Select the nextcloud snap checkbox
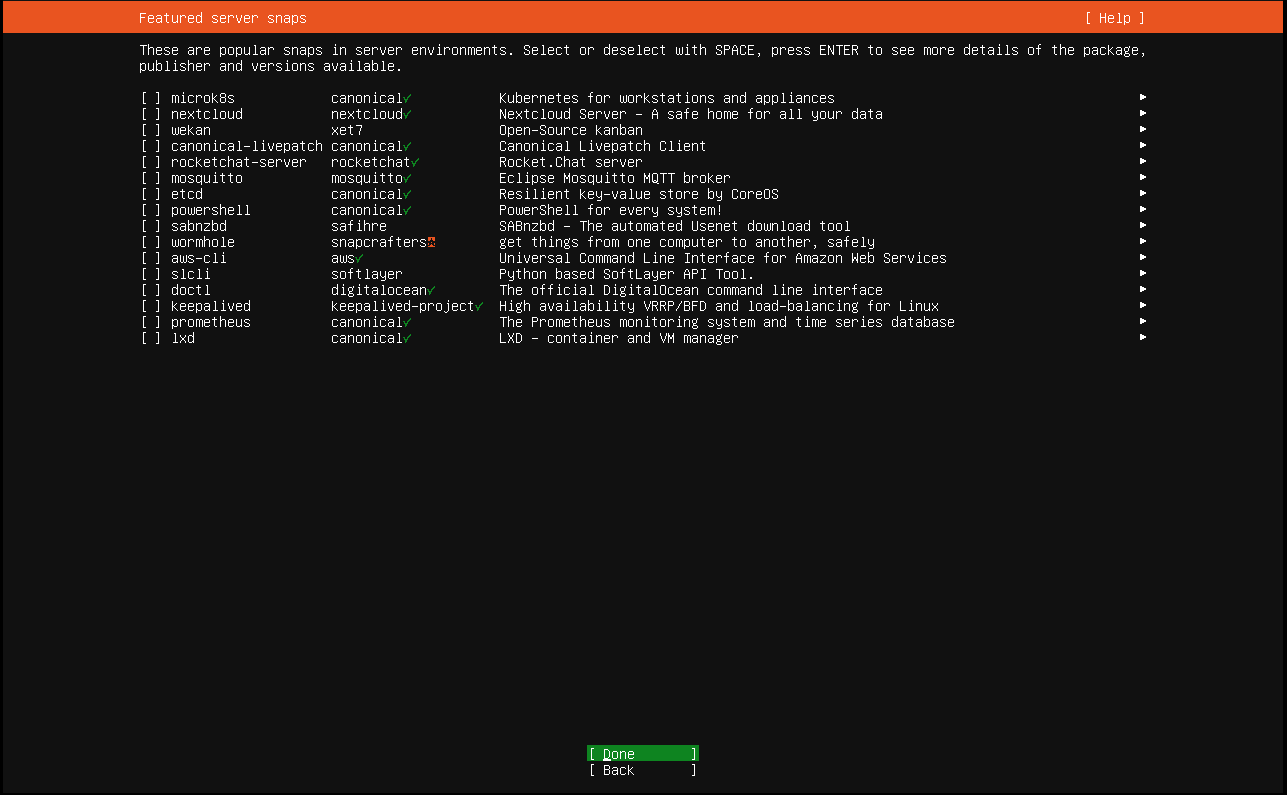1287x795 pixels. [x=150, y=114]
